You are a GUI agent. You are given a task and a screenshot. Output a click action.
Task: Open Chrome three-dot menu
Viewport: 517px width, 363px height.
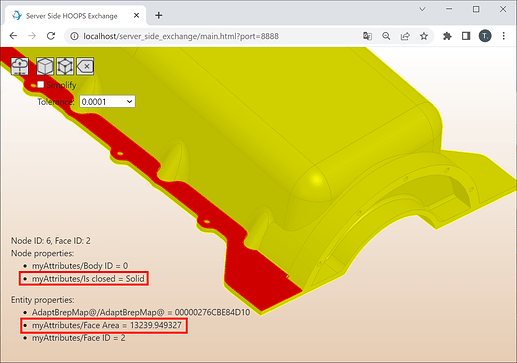(504, 36)
